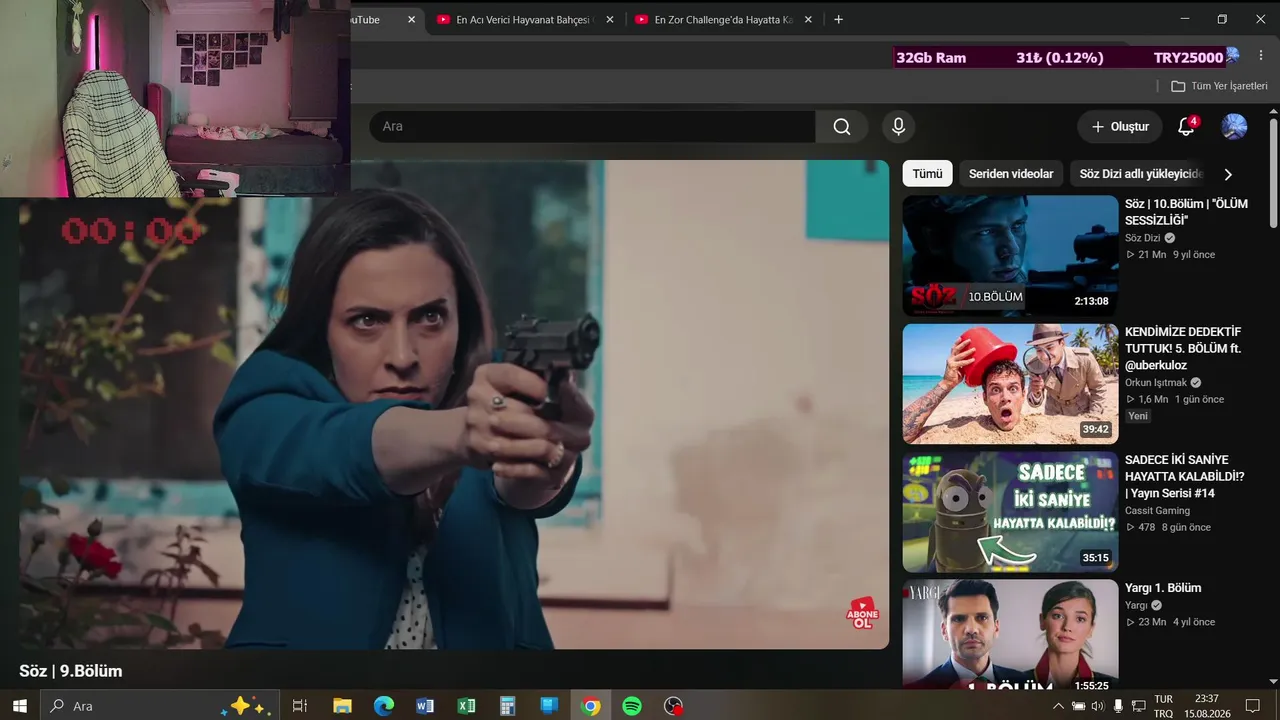Click the Oluştur create button
The image size is (1280, 720).
click(1120, 127)
